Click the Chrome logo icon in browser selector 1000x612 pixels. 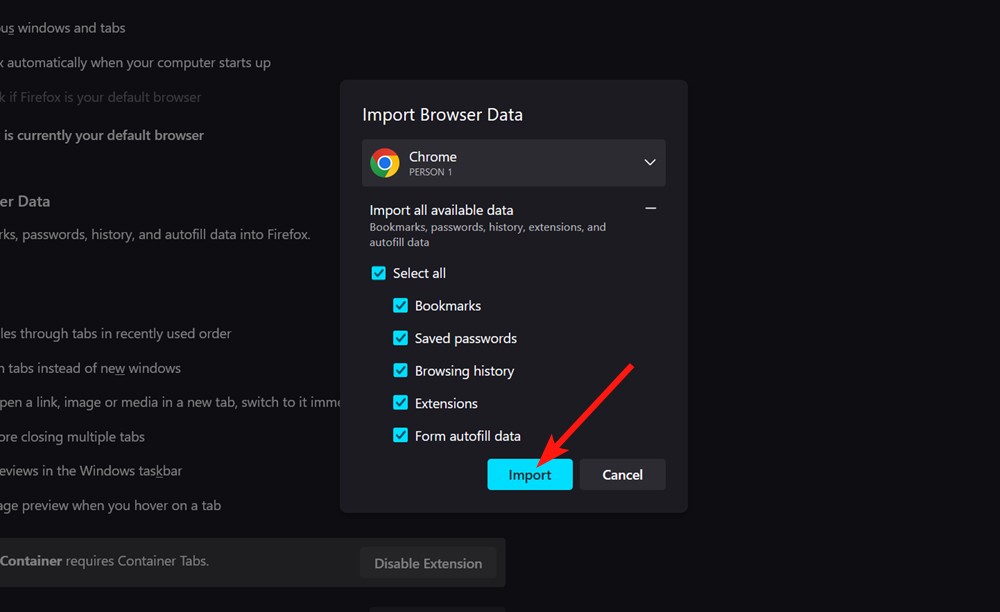(x=385, y=163)
